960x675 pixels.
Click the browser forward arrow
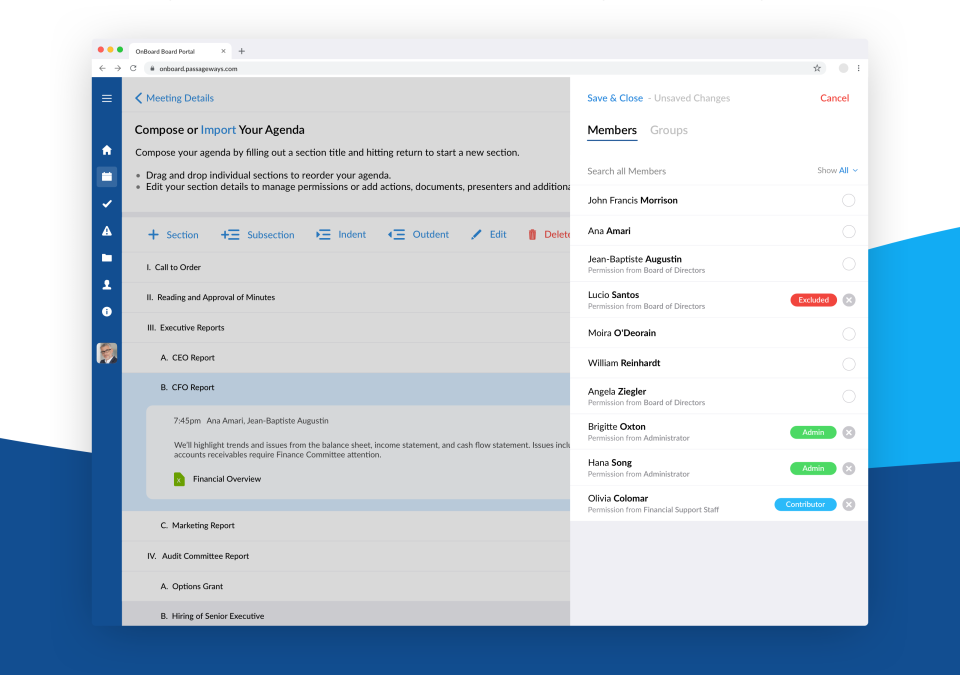118,69
